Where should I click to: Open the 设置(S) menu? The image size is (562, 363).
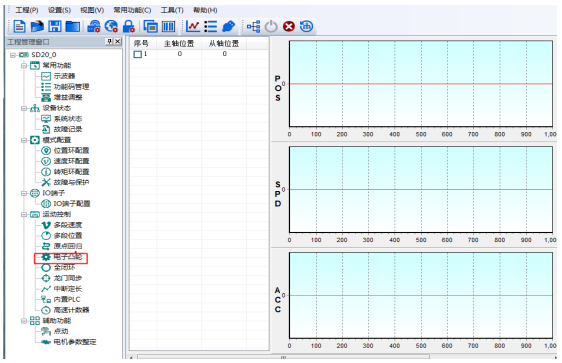[59, 10]
